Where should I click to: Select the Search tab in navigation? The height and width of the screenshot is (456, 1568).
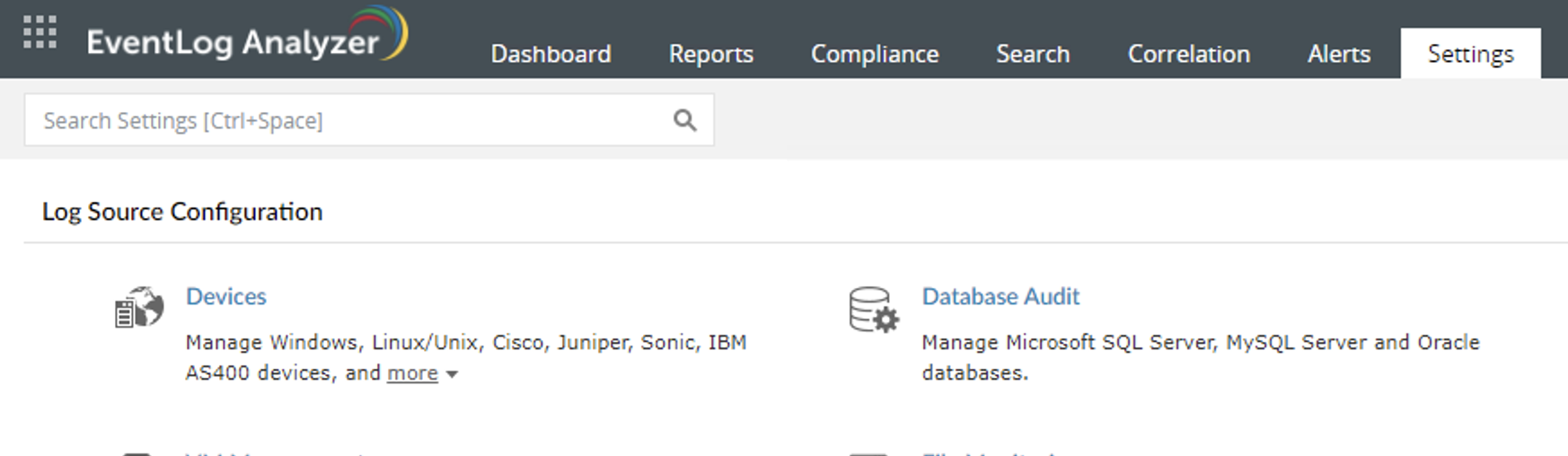pos(1032,54)
